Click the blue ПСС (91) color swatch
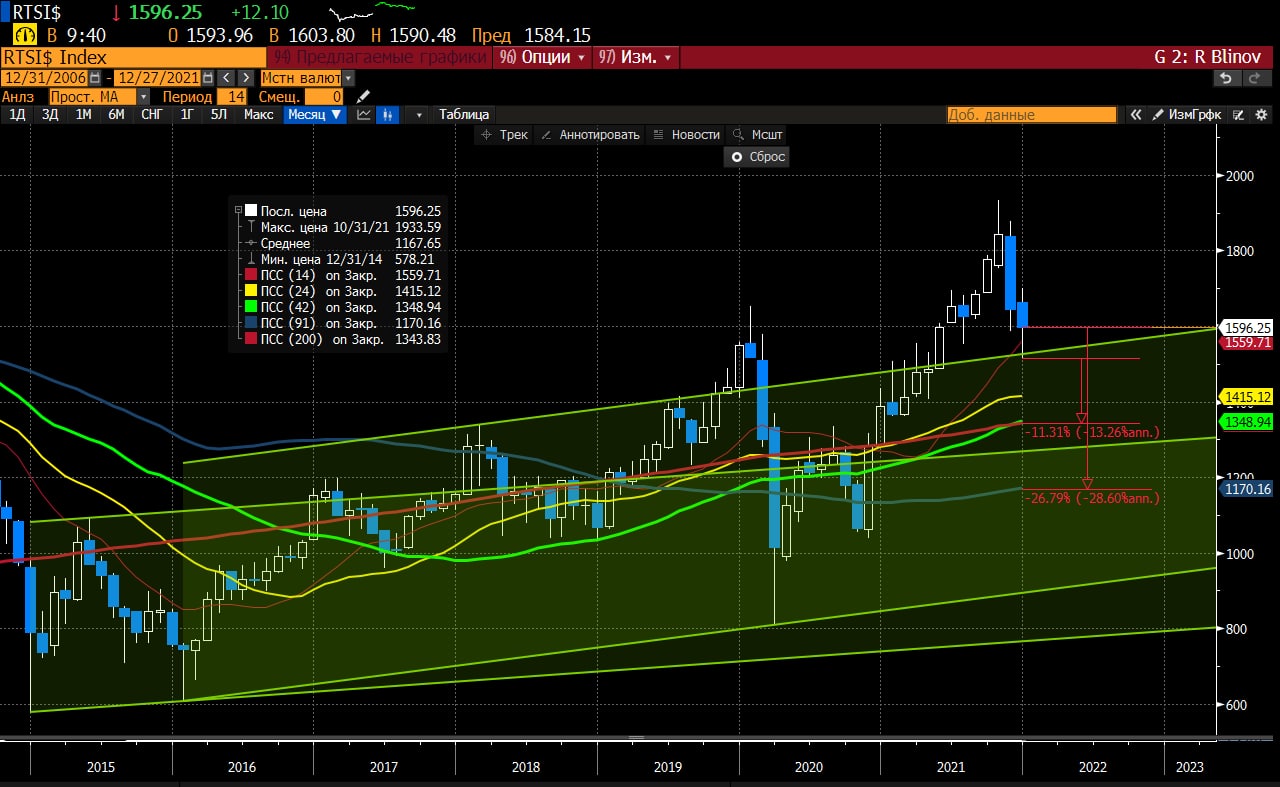This screenshot has height=787, width=1280. (250, 323)
